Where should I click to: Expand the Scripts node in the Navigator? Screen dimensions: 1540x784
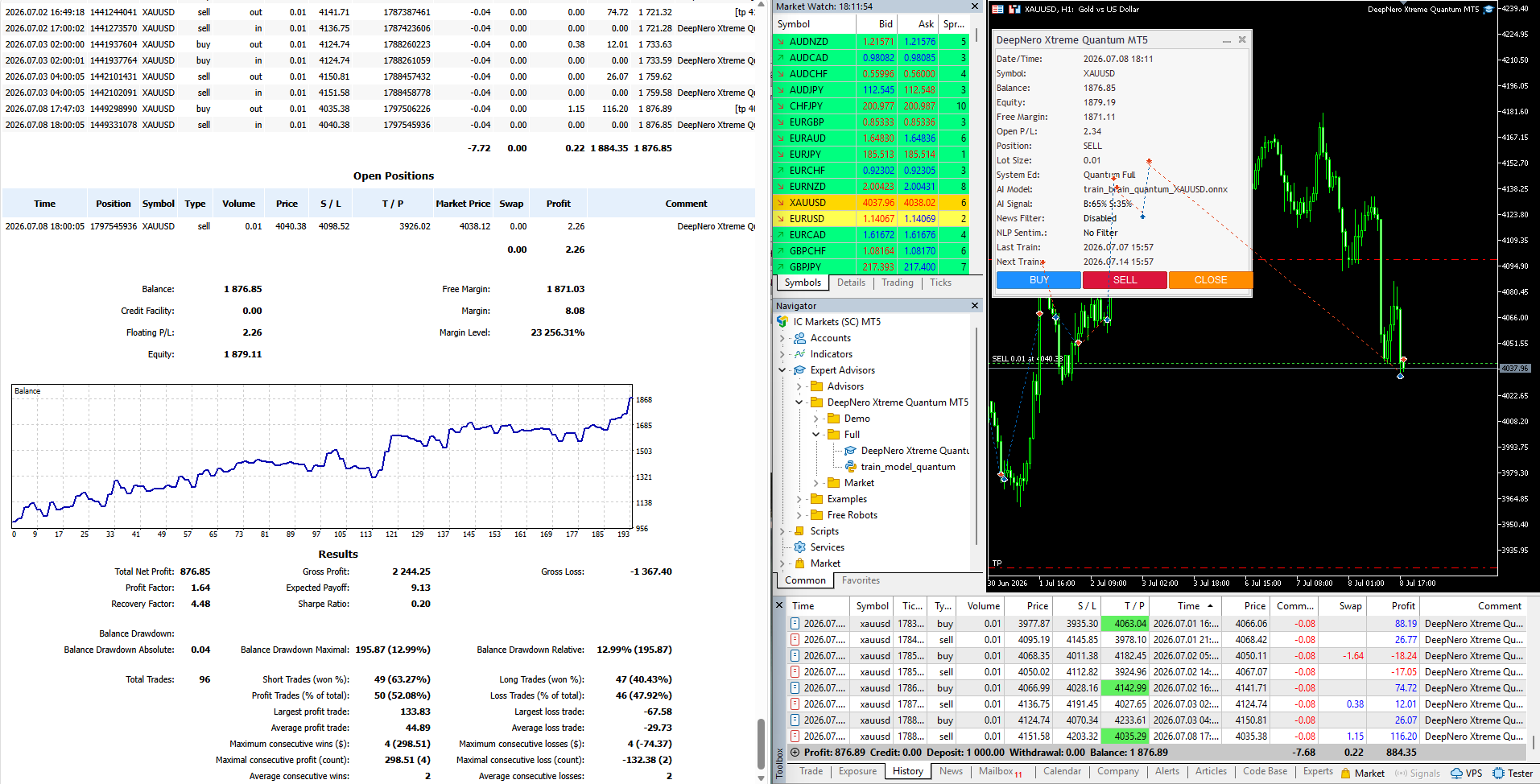point(782,531)
